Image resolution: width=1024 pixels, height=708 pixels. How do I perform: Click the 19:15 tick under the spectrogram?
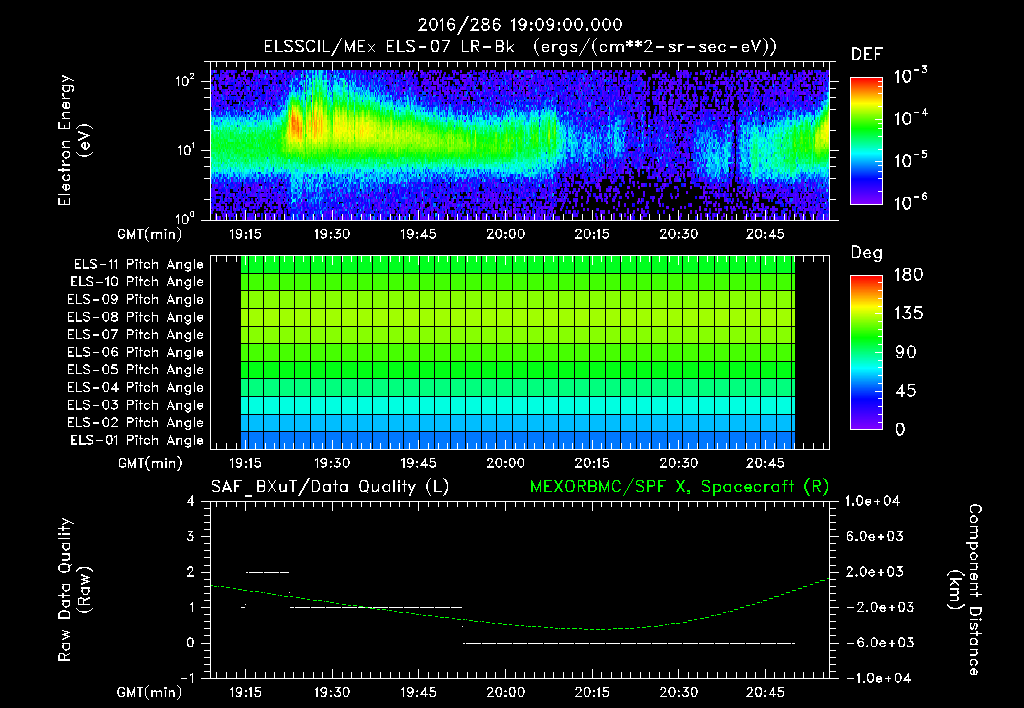245,234
